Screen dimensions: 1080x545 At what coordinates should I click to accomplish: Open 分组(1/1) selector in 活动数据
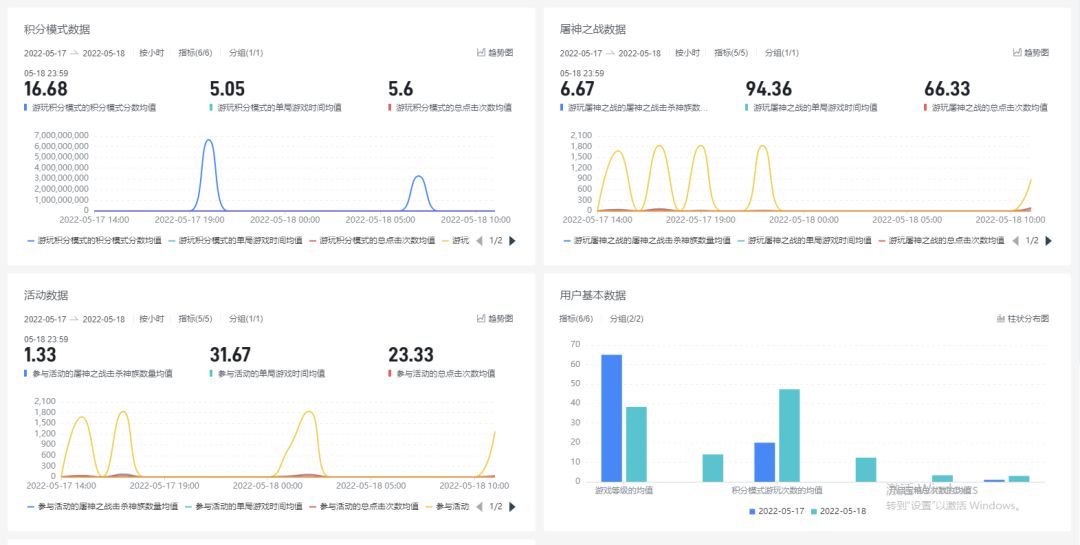tap(246, 319)
